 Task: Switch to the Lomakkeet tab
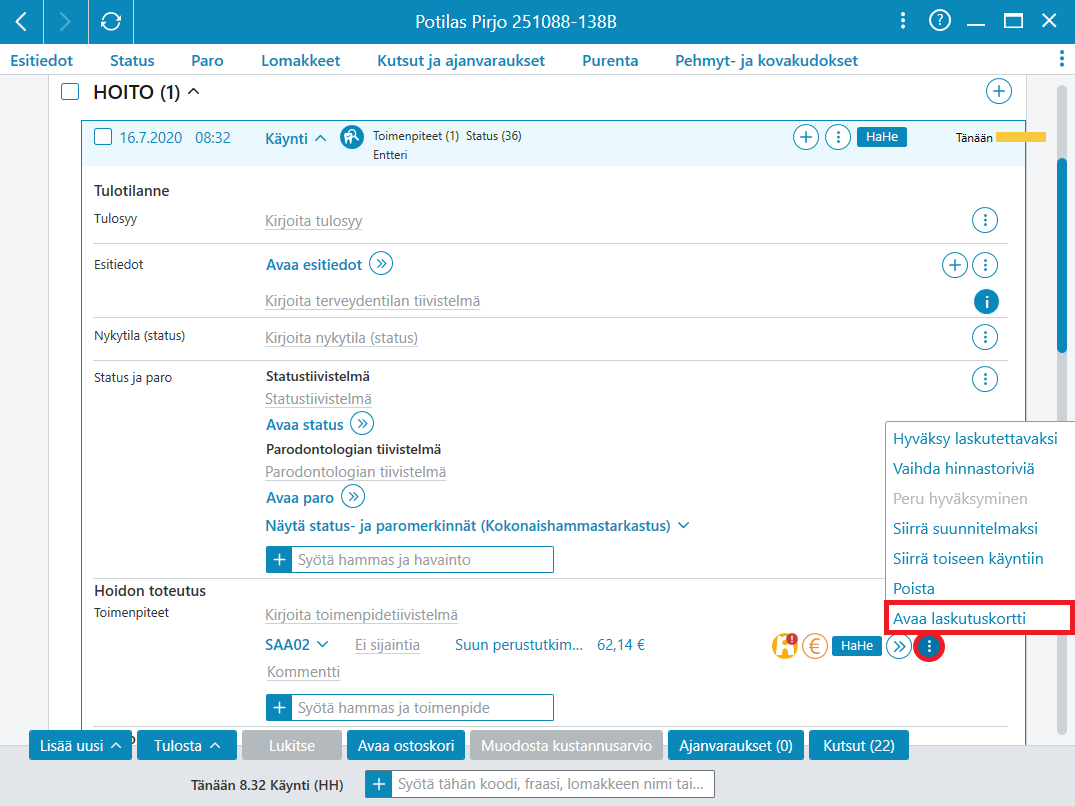coord(300,60)
